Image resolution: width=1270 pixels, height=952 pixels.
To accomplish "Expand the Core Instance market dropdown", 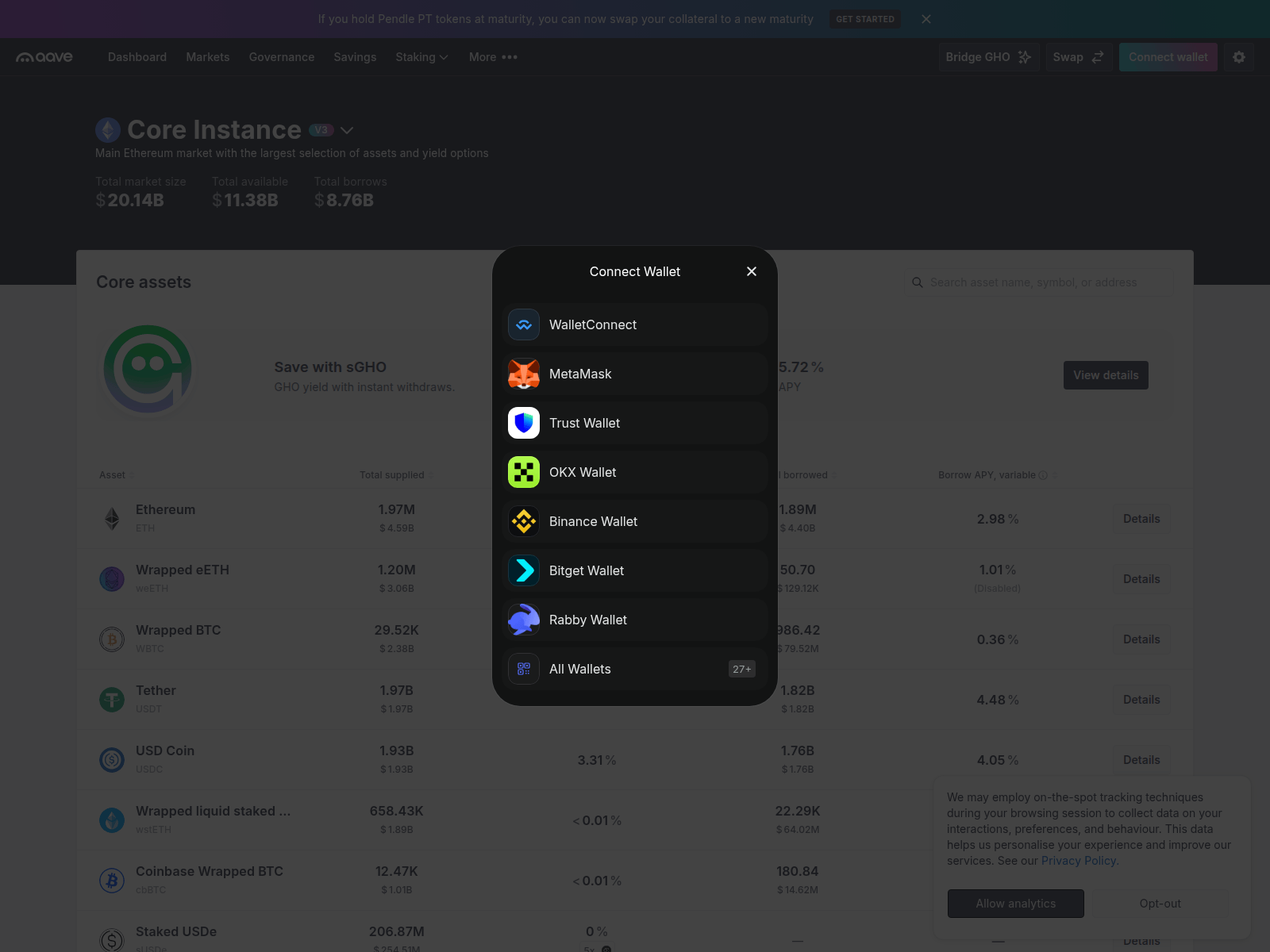I will [x=347, y=130].
